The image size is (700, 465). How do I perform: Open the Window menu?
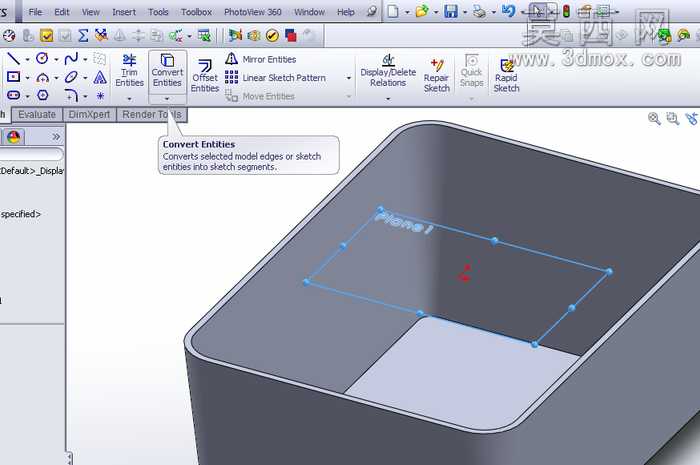[x=309, y=12]
